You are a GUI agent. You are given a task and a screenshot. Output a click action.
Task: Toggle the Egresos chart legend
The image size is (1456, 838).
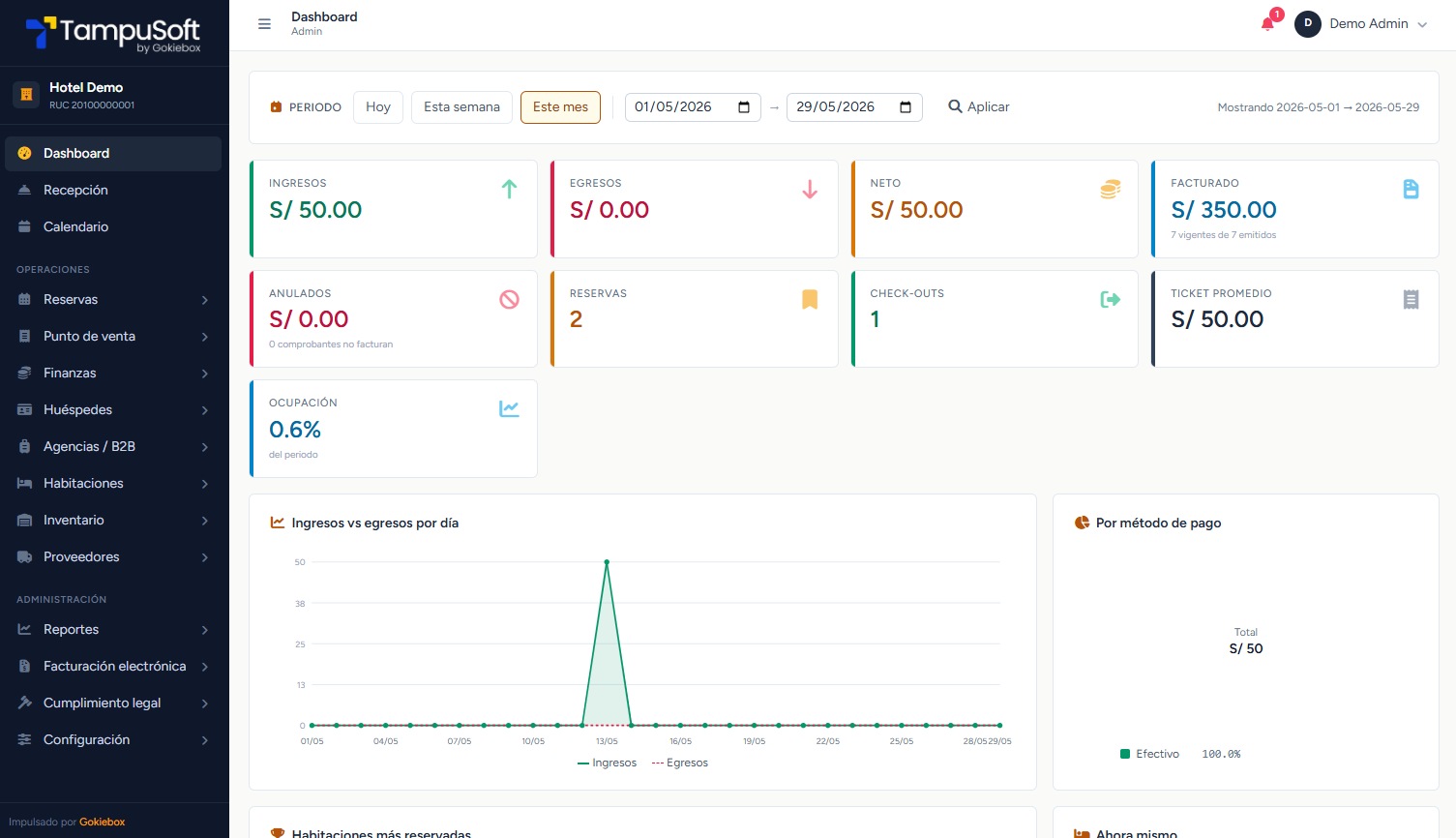(x=680, y=763)
